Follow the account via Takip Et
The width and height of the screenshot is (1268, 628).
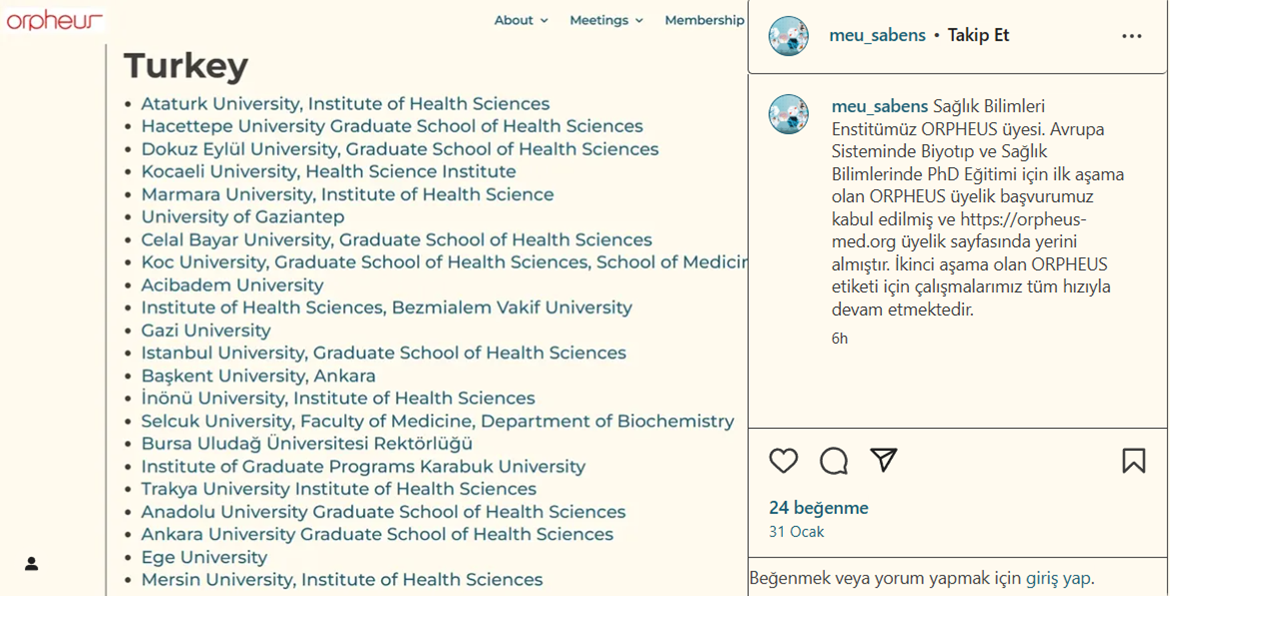[x=978, y=35]
